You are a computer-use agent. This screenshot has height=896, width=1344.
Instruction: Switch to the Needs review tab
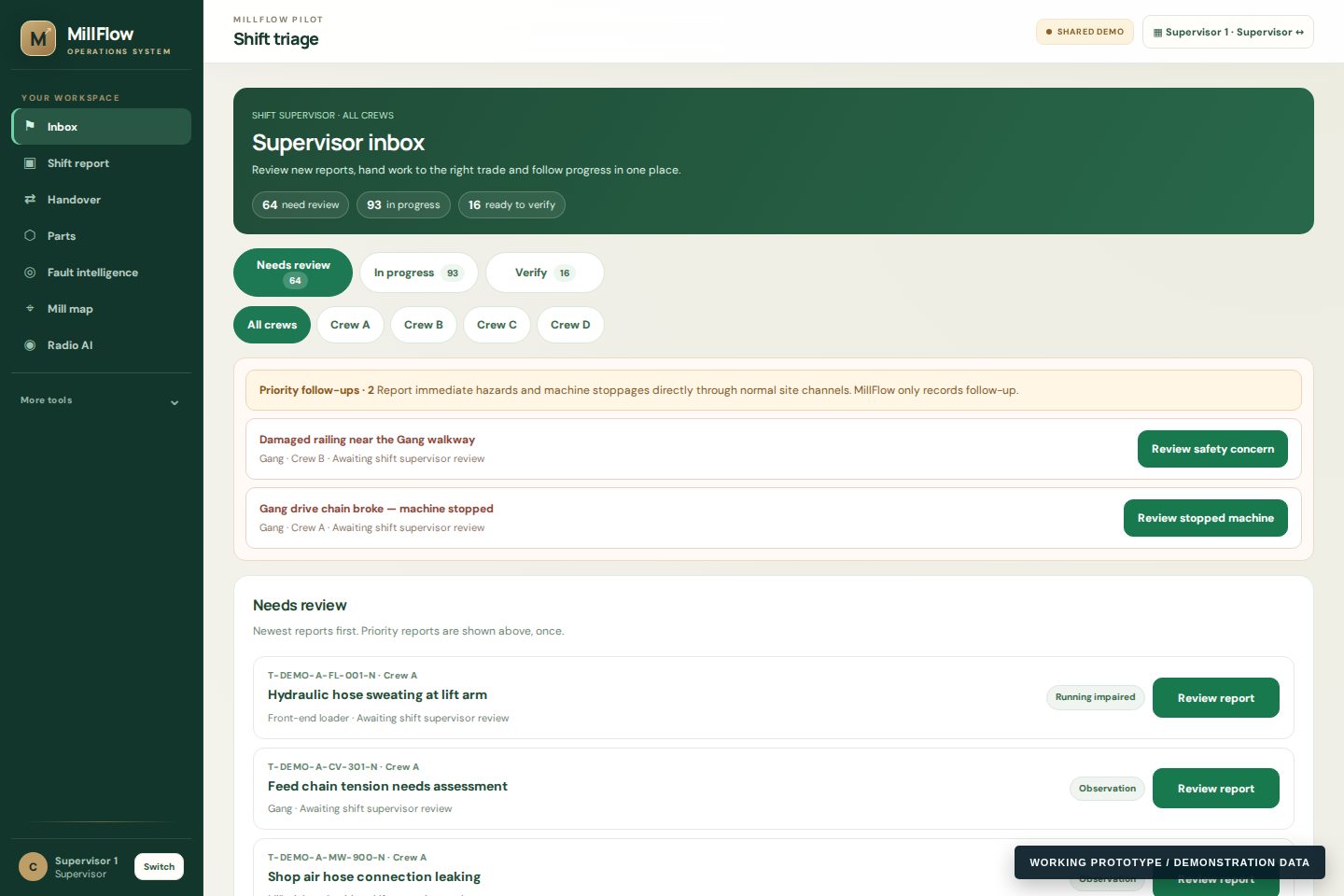pos(293,273)
